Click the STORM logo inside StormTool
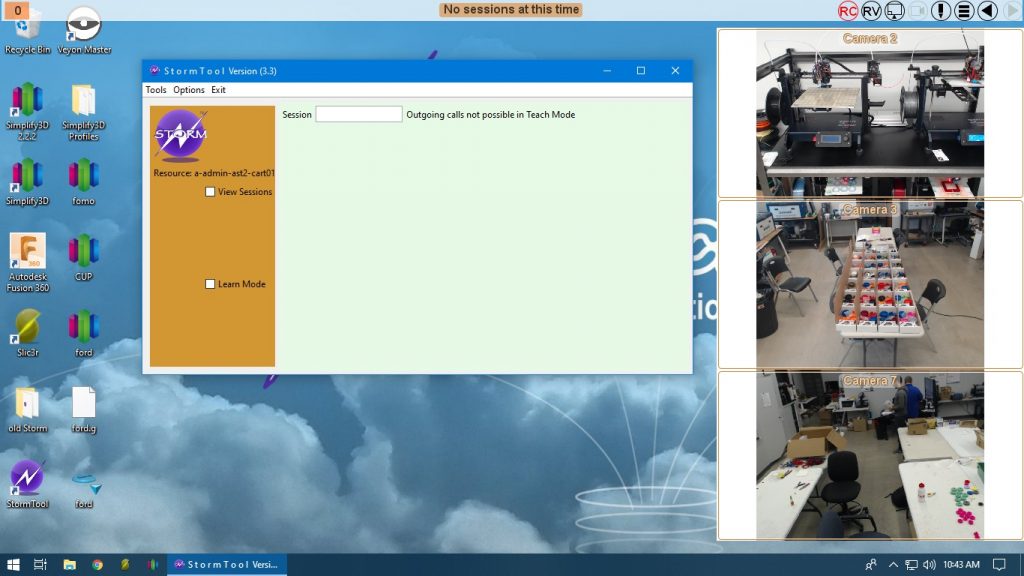Image resolution: width=1024 pixels, height=576 pixels. coord(180,135)
